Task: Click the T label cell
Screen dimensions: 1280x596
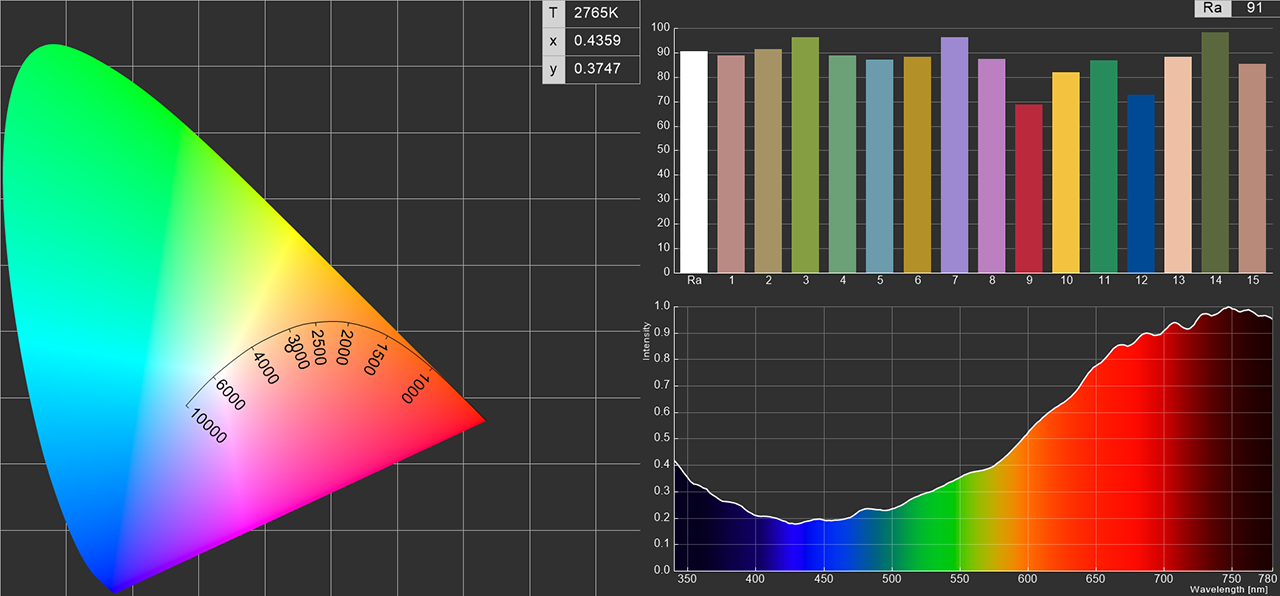Action: tap(553, 13)
